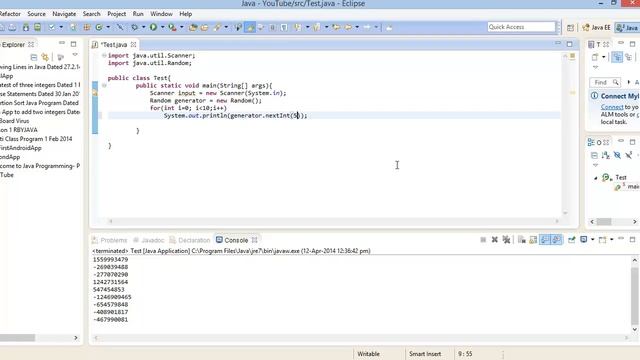Open the Search menu

pyautogui.click(x=91, y=14)
